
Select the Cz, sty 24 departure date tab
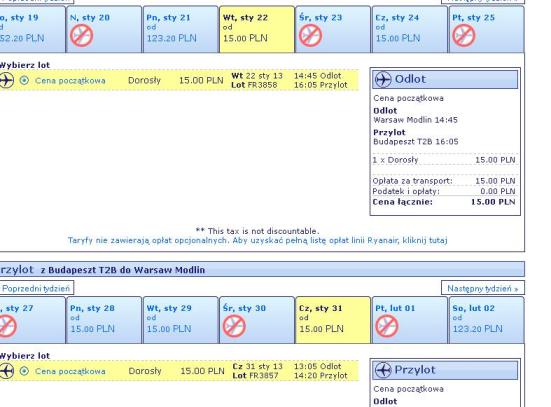pos(409,30)
